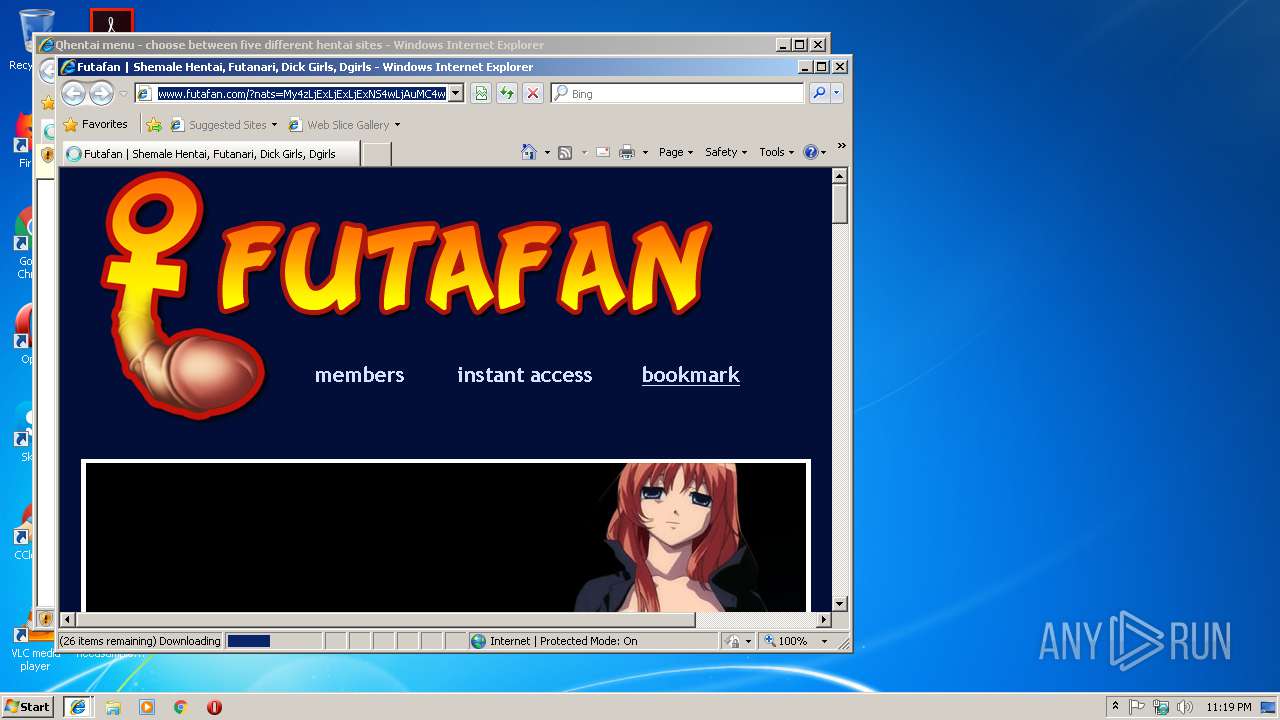Viewport: 1280px width, 720px height.
Task: Click the RSS feeds icon
Action: click(x=565, y=152)
